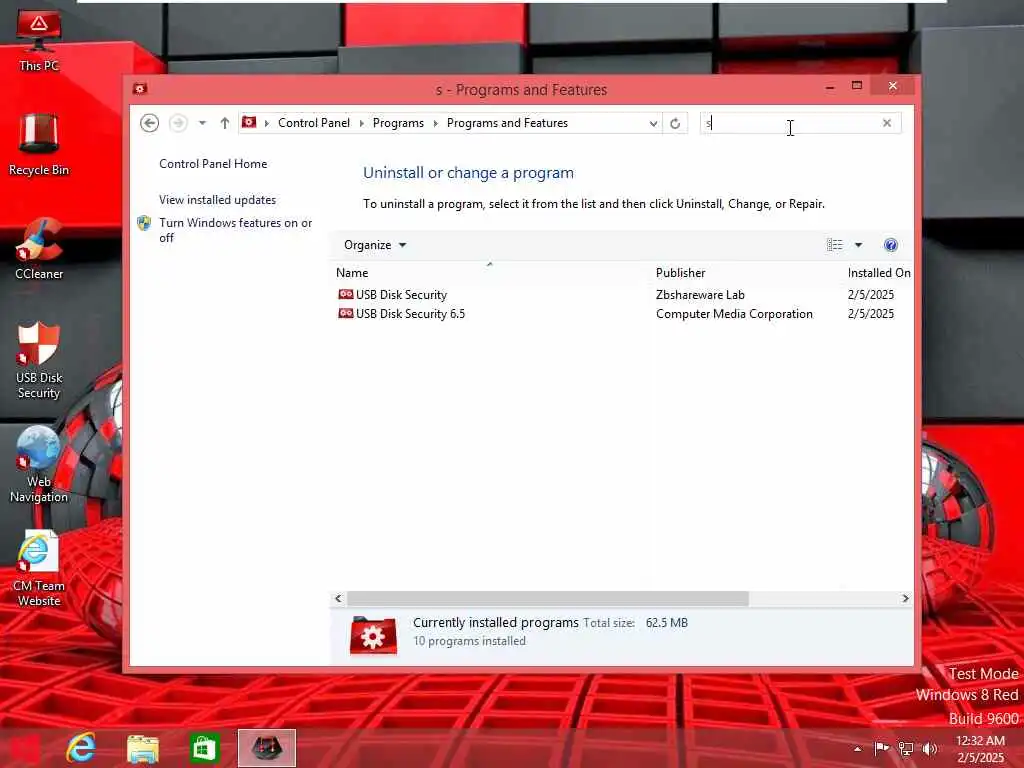Click the horizontal scrollbar right arrow
1024x768 pixels.
point(905,598)
